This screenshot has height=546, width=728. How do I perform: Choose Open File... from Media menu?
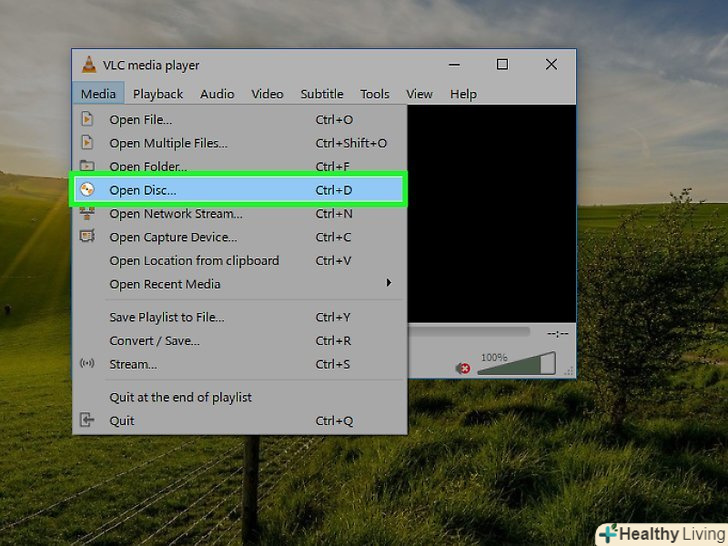tap(240, 119)
